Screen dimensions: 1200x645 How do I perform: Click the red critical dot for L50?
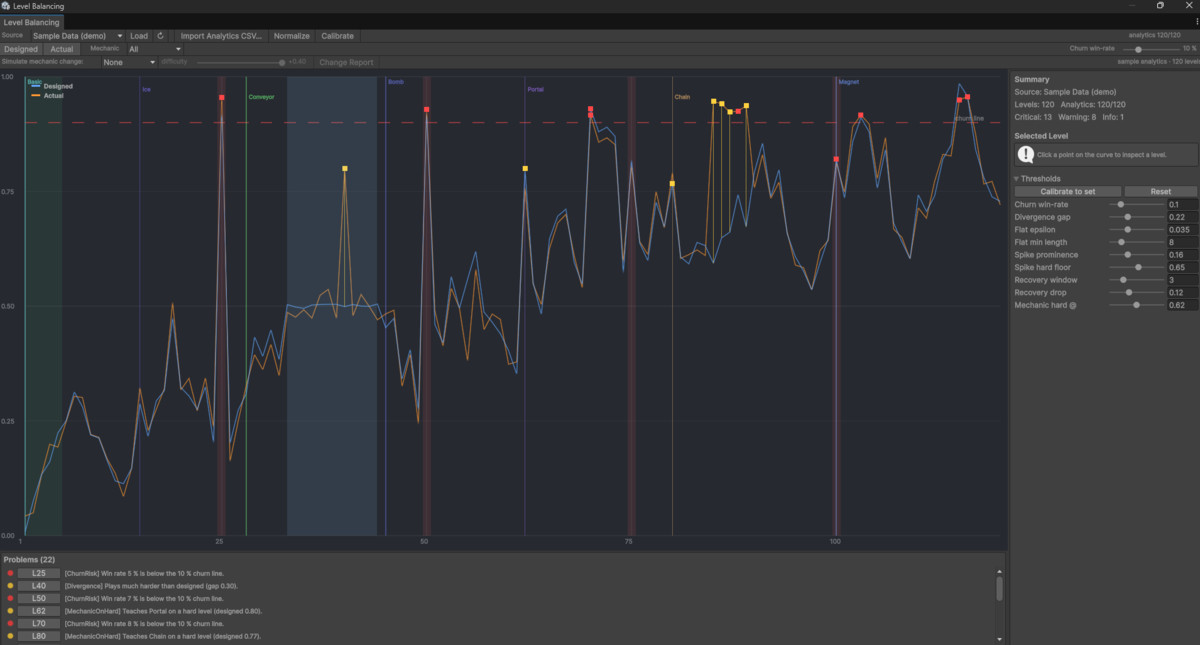point(10,598)
